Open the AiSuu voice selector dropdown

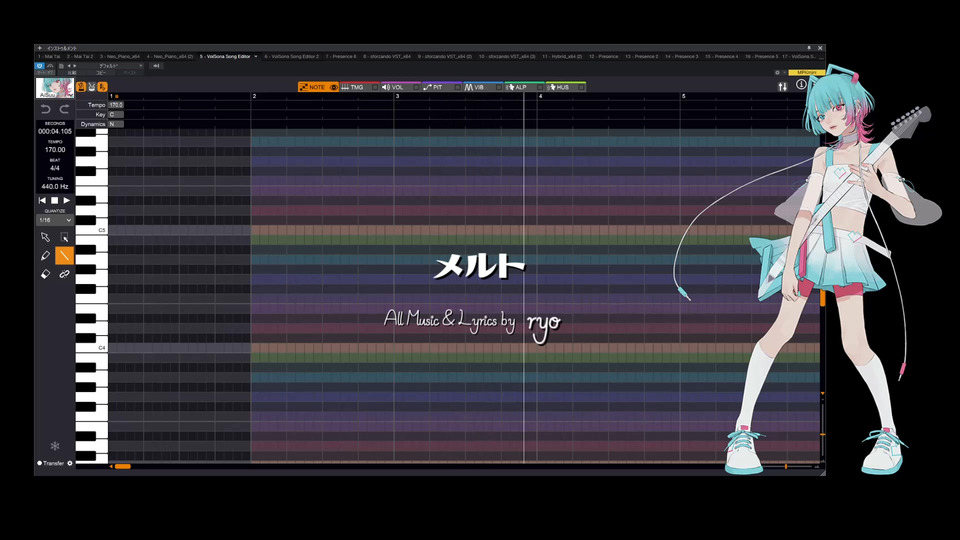(x=54, y=88)
